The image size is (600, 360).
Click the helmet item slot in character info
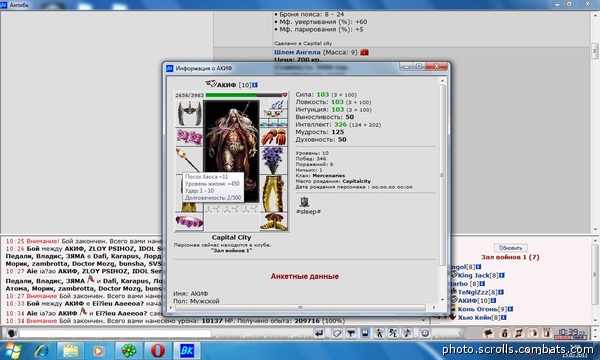point(189,113)
